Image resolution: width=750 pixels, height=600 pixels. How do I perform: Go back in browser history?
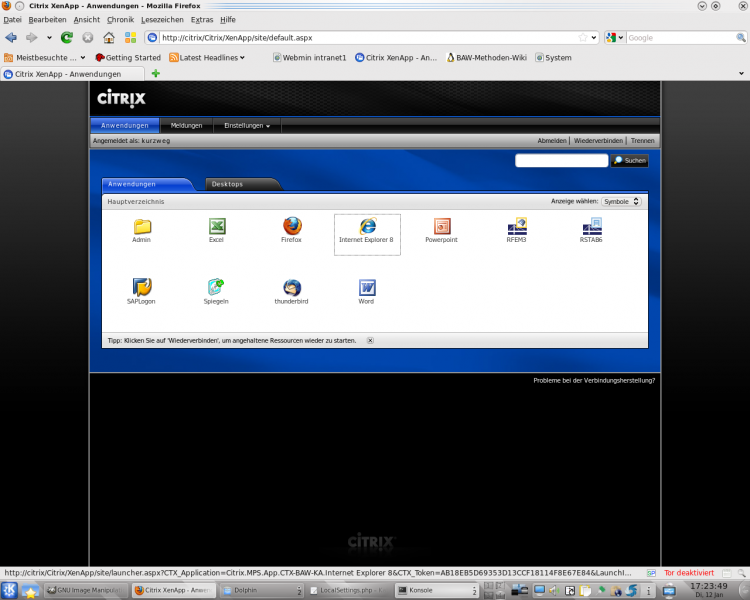pos(11,38)
